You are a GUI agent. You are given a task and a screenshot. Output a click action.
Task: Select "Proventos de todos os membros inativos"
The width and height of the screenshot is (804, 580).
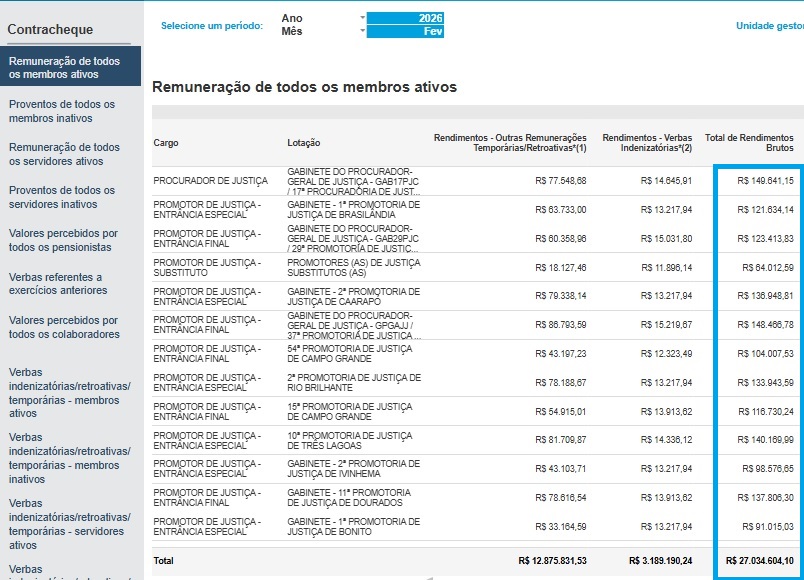(64, 112)
